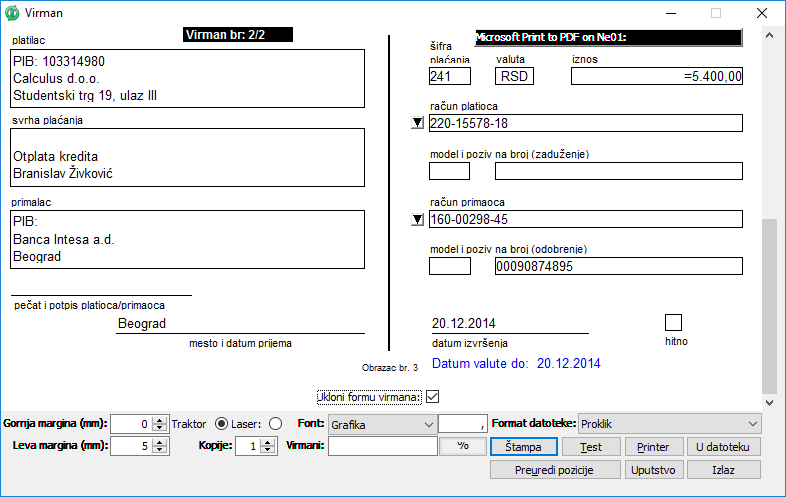Select the Traktor radio button
Image resolution: width=786 pixels, height=497 pixels.
[x=222, y=423]
